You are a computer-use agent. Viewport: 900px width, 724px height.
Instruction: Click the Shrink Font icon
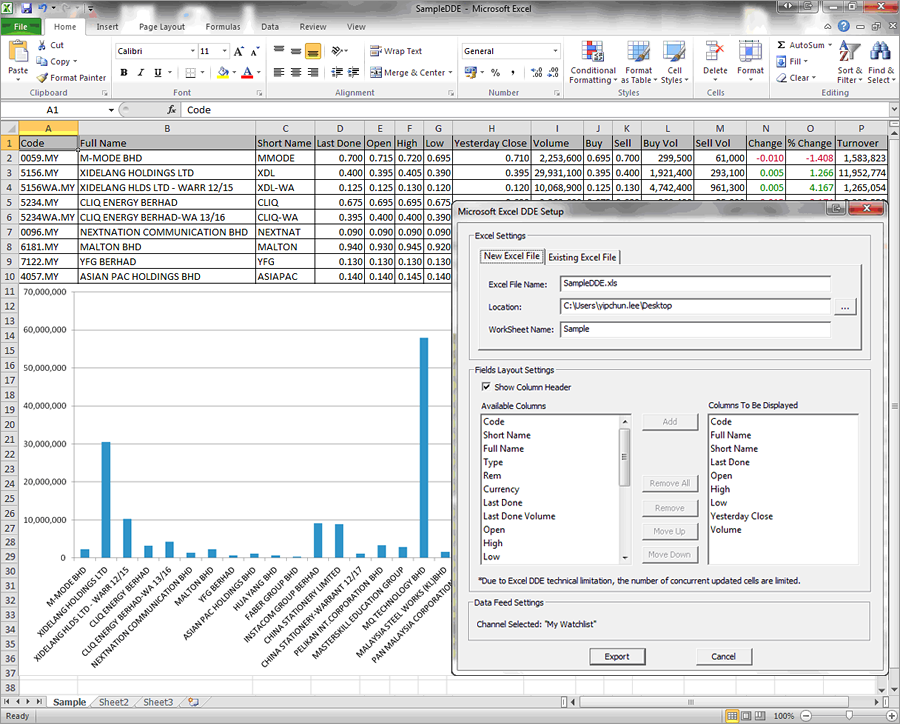pos(255,52)
